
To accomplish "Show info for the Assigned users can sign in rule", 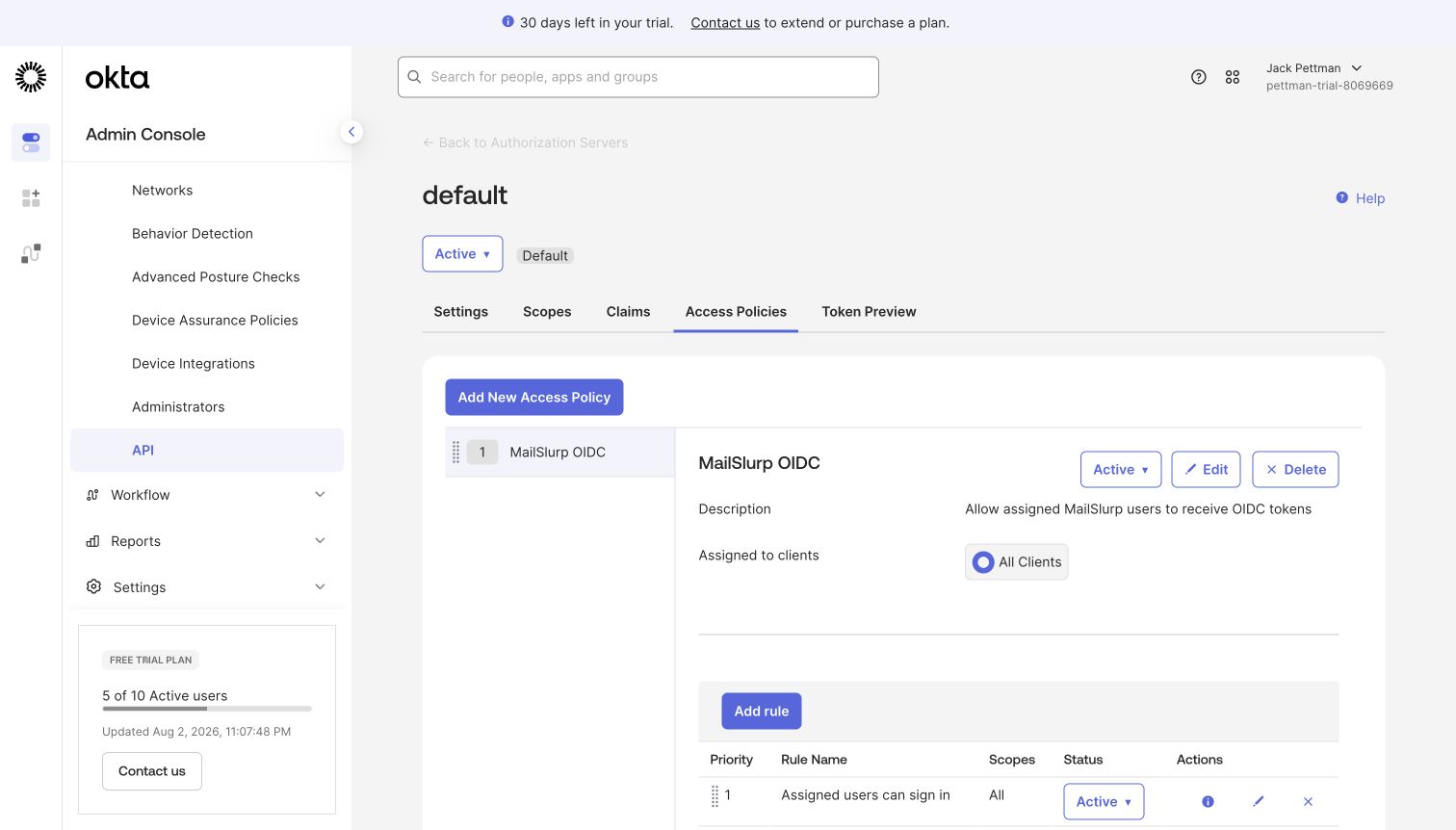I will pos(1208,801).
